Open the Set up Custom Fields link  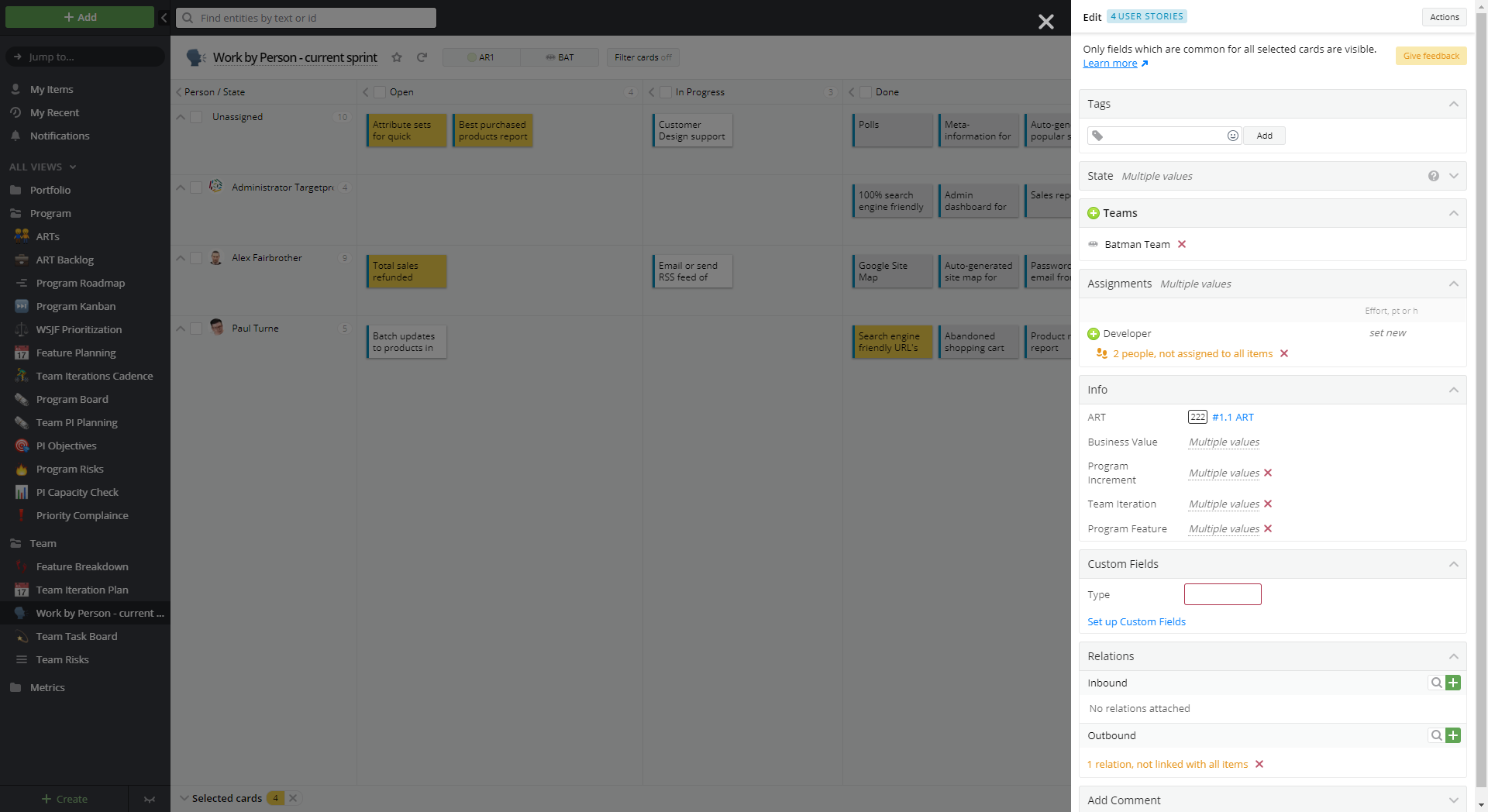tap(1136, 621)
